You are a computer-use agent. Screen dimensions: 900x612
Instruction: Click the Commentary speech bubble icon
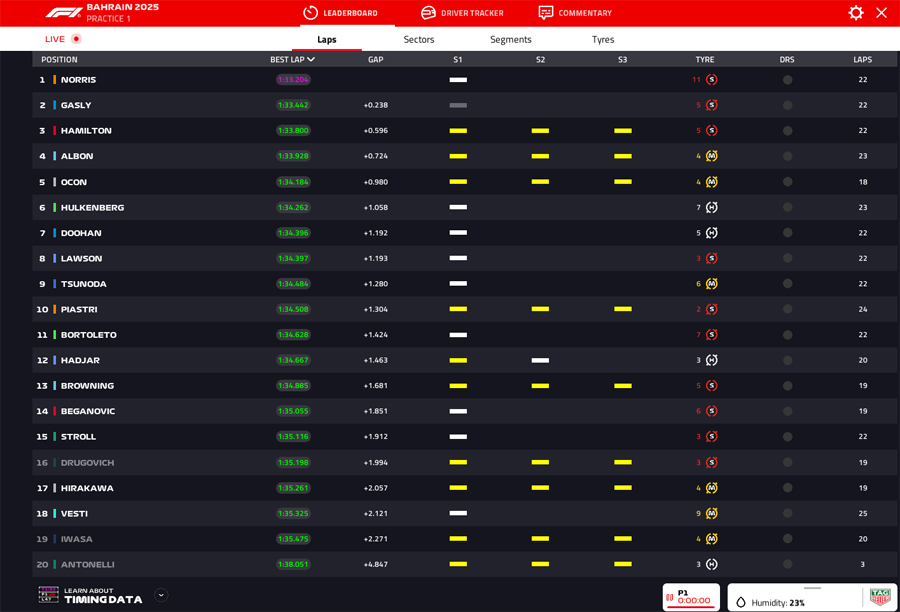tap(545, 13)
